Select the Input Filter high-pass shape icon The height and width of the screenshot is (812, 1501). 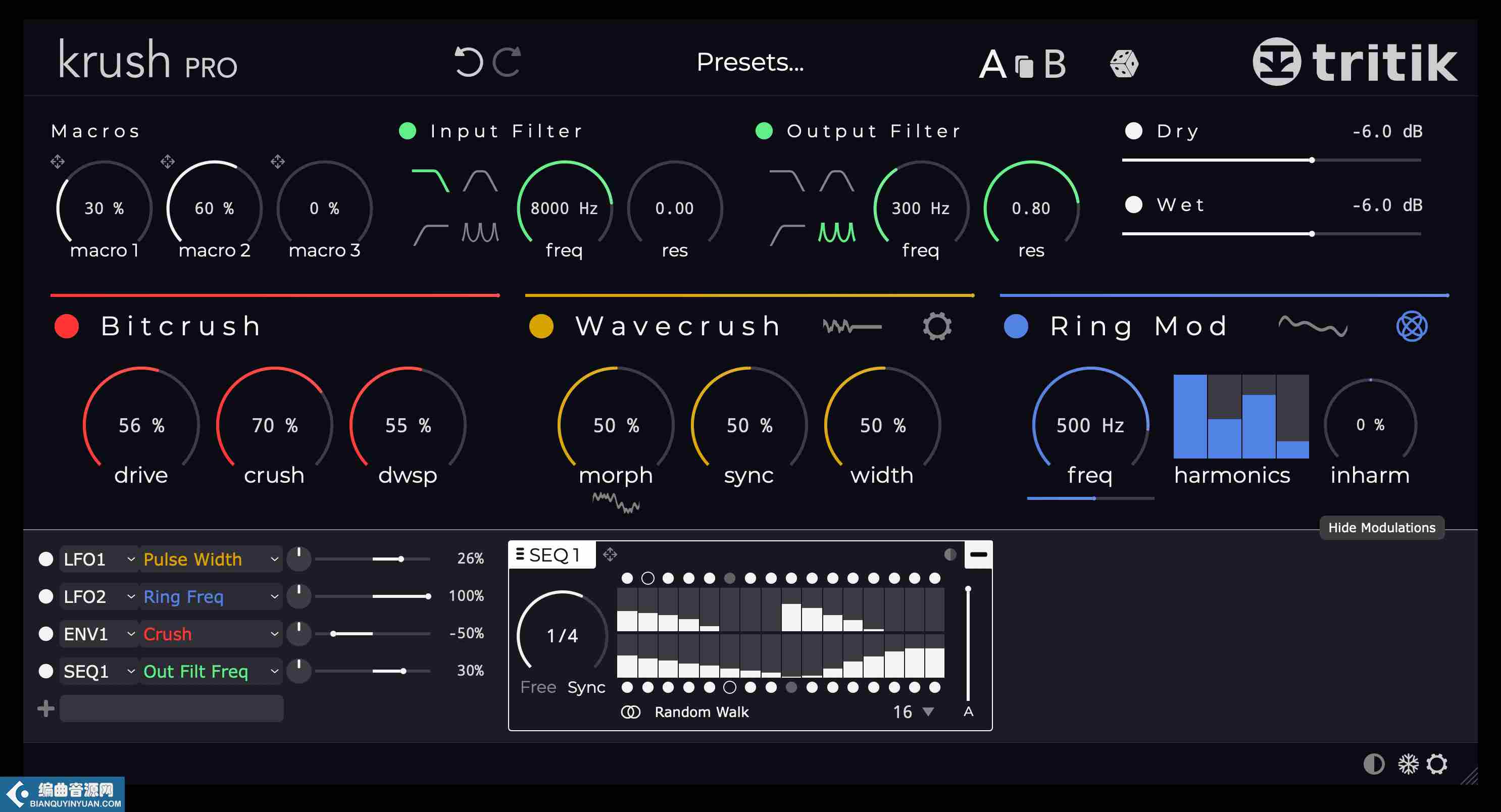coord(431,234)
